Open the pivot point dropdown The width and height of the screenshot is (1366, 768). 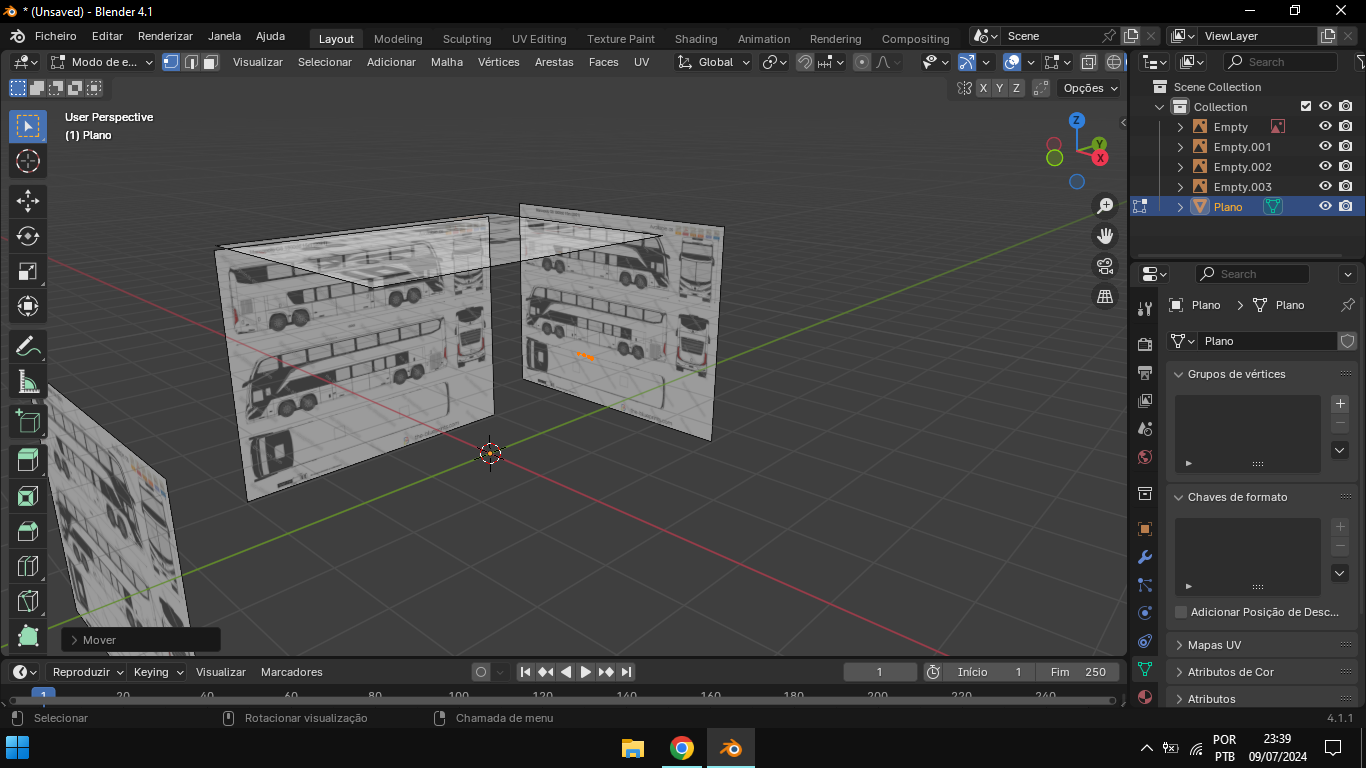(774, 62)
